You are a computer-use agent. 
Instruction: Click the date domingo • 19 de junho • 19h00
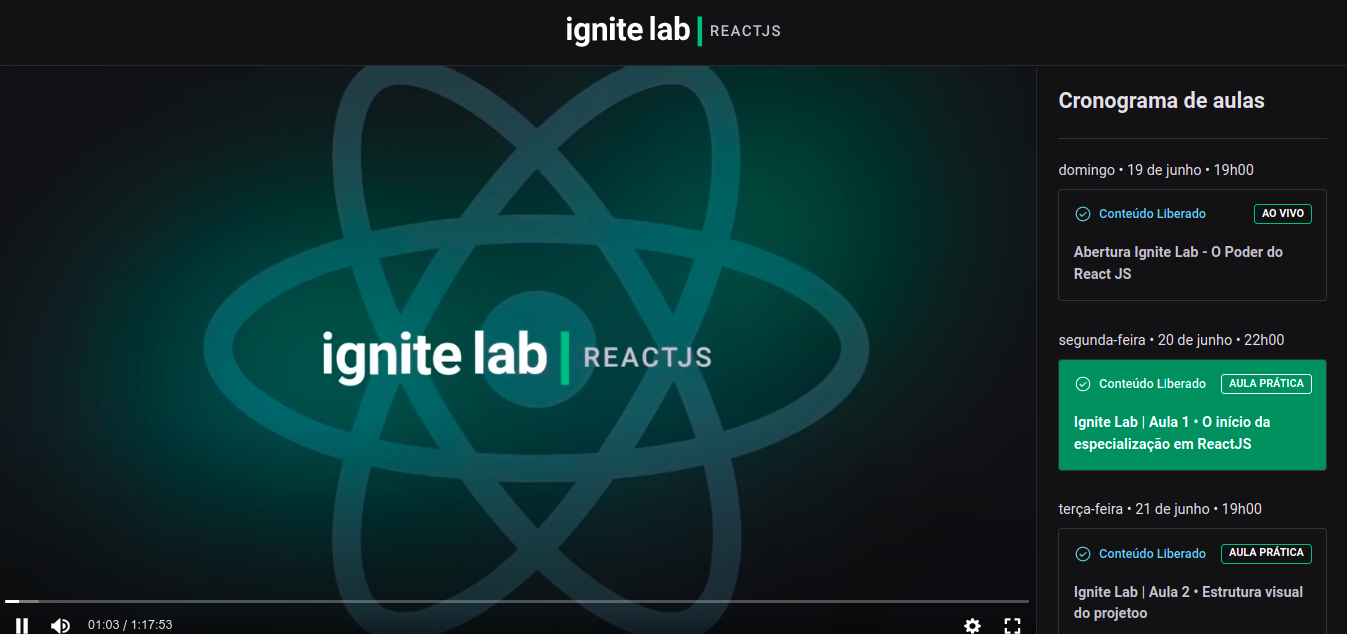1156,170
